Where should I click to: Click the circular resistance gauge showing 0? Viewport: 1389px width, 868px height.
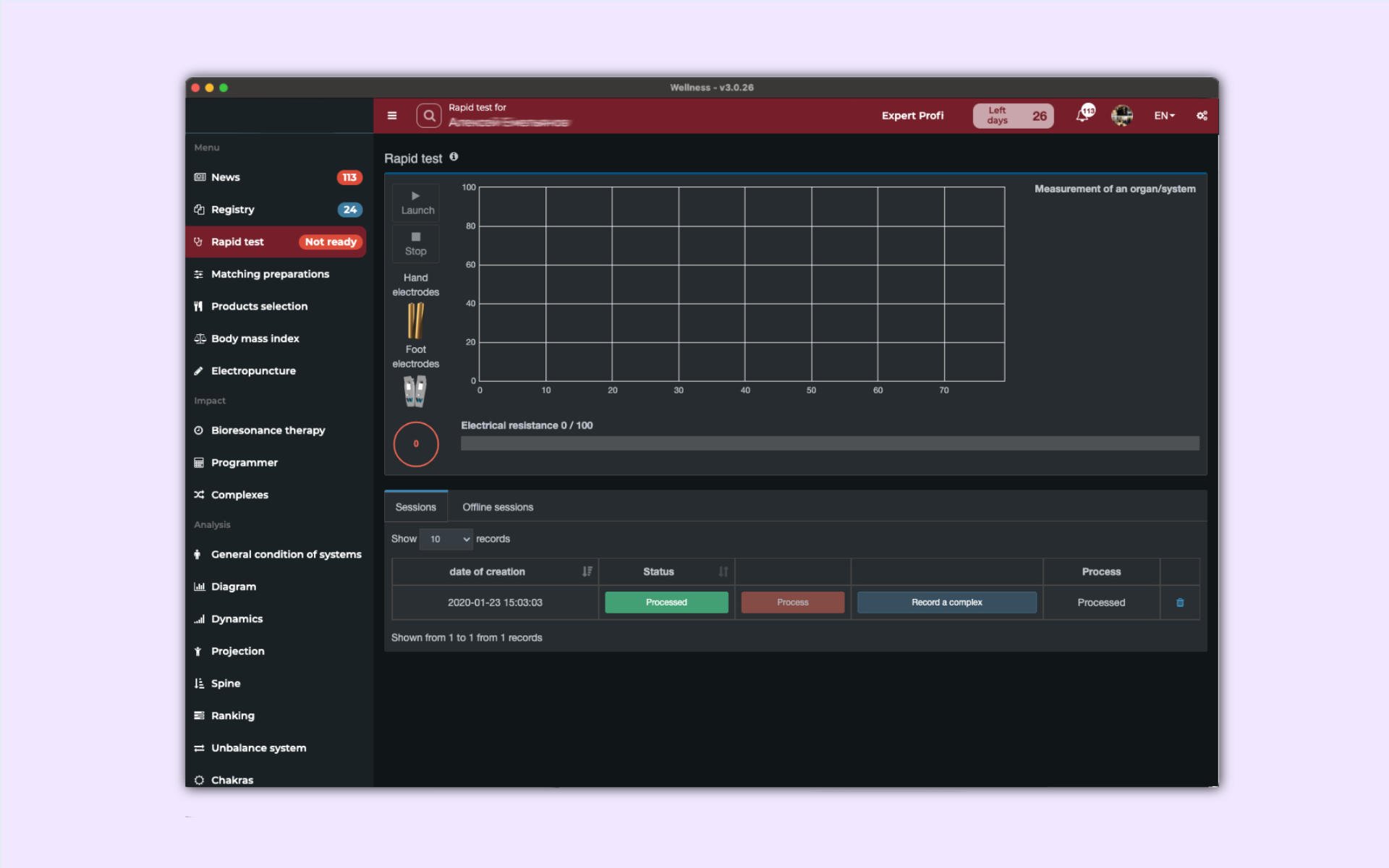click(x=416, y=444)
